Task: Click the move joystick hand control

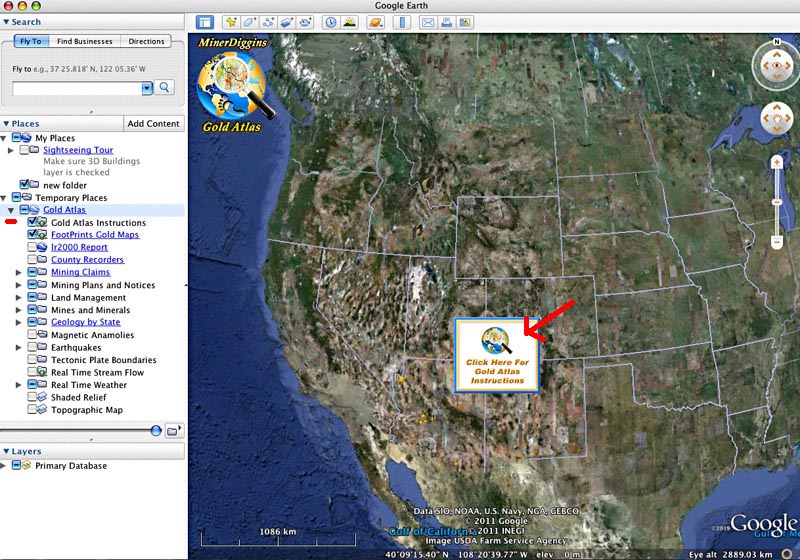Action: tap(777, 118)
